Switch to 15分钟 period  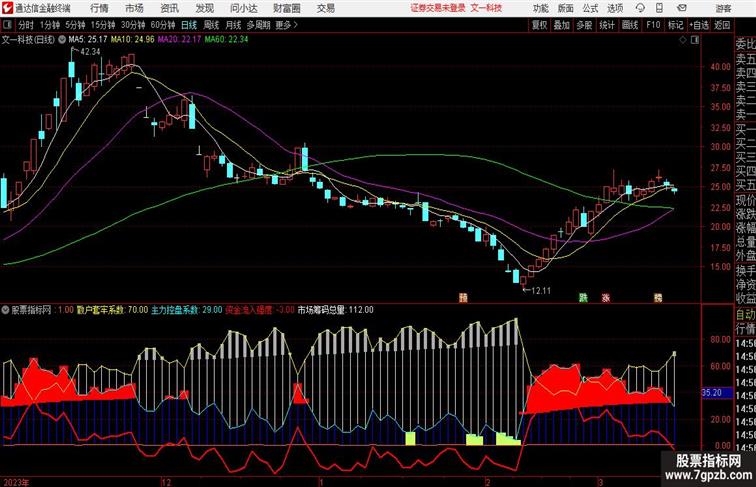pyautogui.click(x=103, y=25)
